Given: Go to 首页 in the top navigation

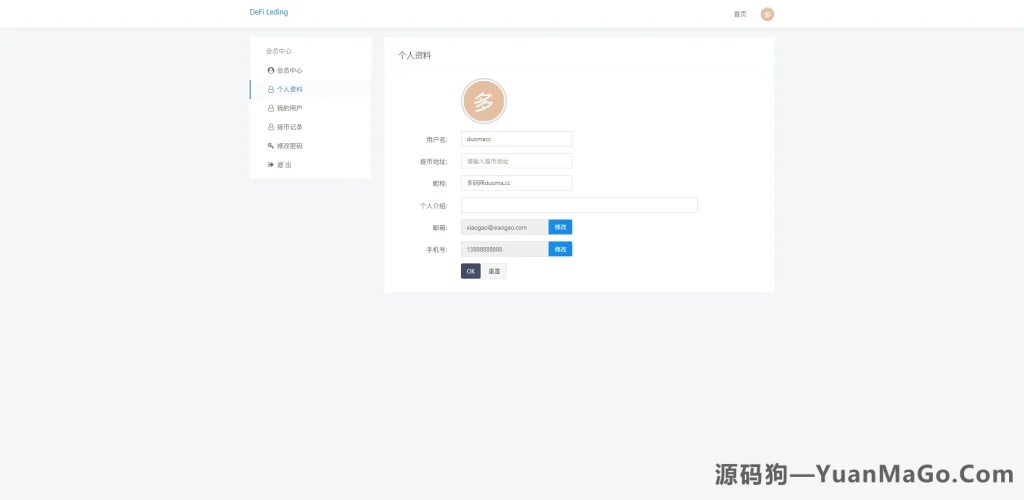Looking at the screenshot, I should (740, 14).
